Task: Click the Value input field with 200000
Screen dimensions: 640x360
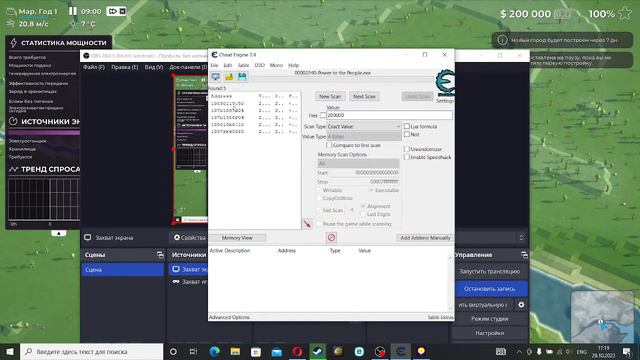Action: point(389,116)
